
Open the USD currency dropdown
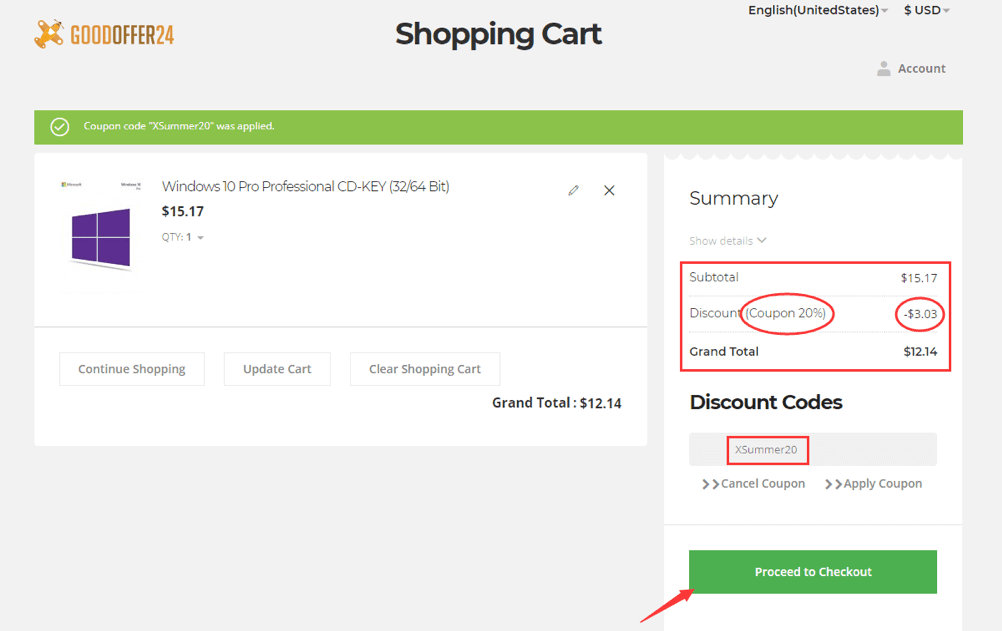[x=927, y=10]
